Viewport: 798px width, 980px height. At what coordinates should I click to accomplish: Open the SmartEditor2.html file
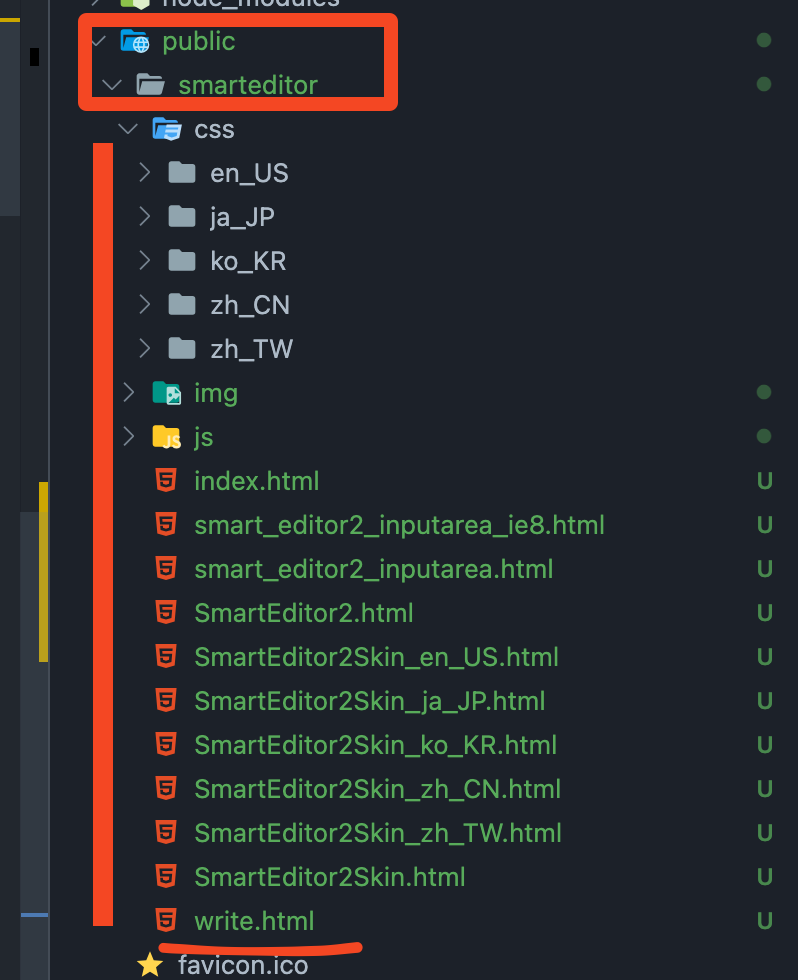[x=304, y=613]
